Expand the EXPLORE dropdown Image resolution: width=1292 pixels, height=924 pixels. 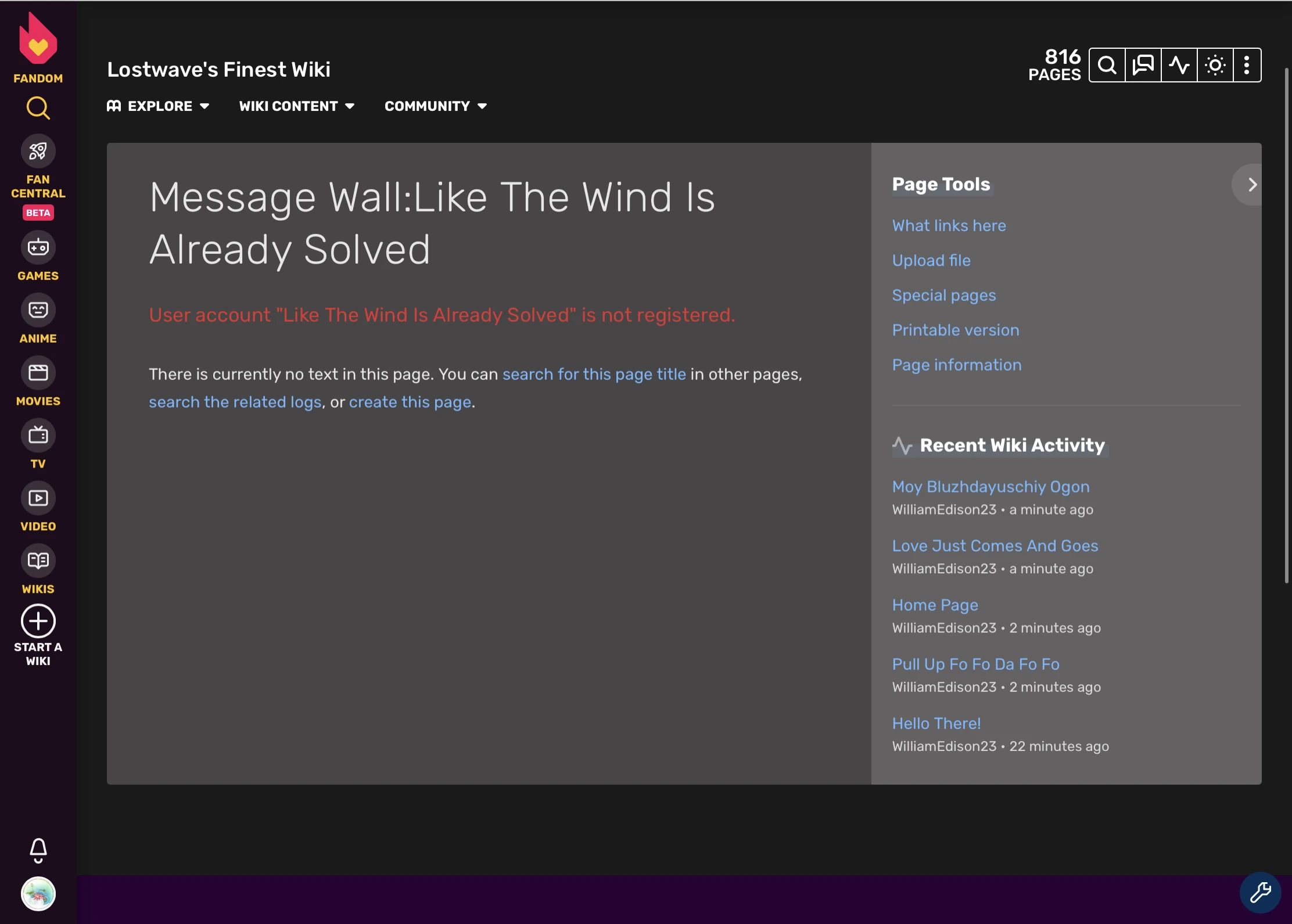point(158,106)
